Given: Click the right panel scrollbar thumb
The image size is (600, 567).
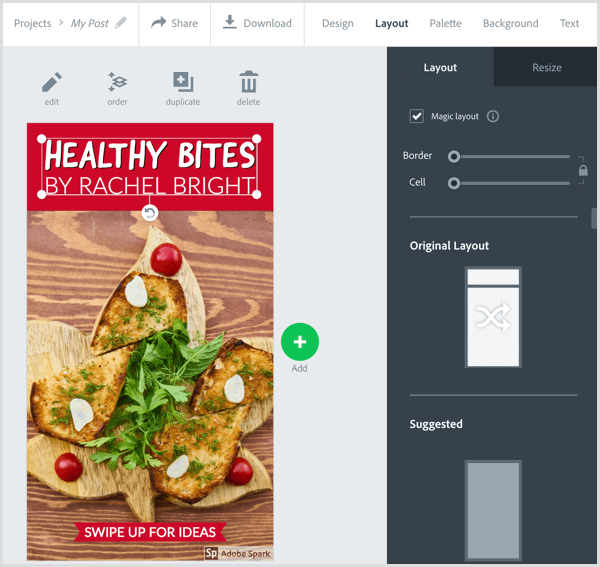Looking at the screenshot, I should pyautogui.click(x=593, y=218).
